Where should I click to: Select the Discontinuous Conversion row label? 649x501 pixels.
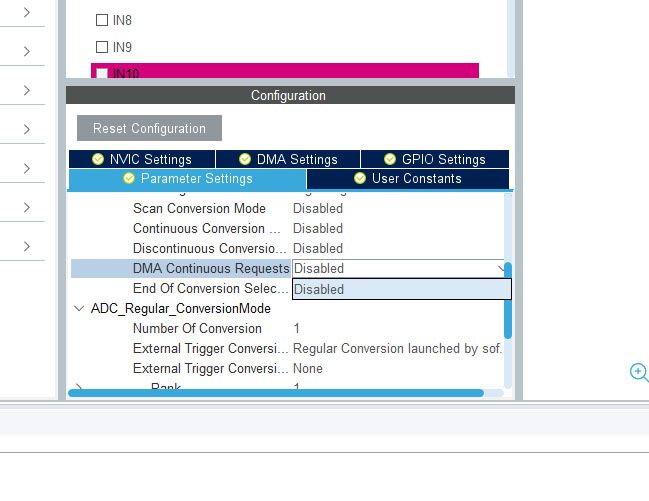pyautogui.click(x=209, y=248)
